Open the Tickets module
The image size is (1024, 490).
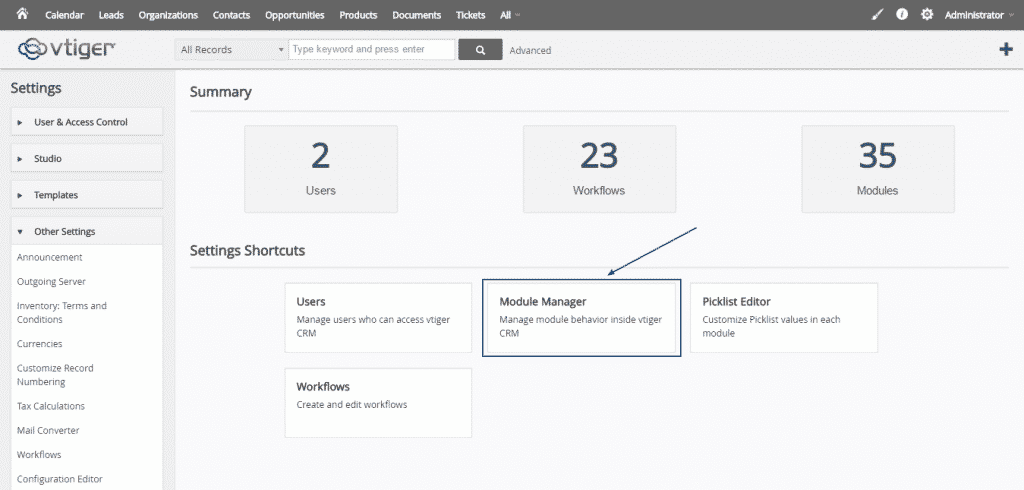pyautogui.click(x=470, y=15)
